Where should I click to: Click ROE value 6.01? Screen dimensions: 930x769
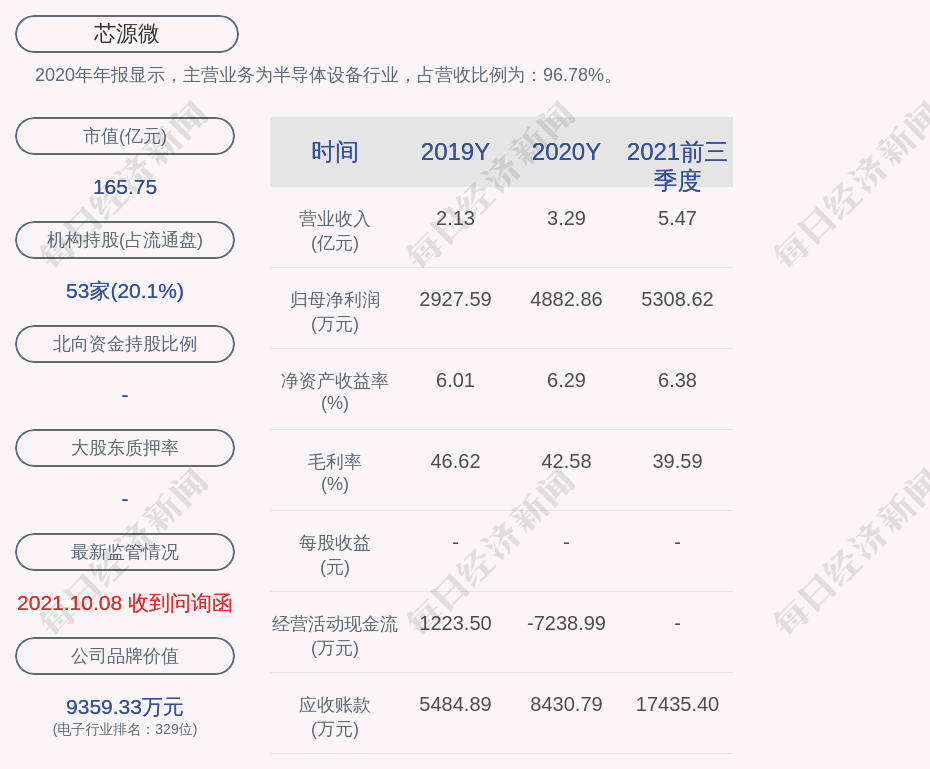455,380
